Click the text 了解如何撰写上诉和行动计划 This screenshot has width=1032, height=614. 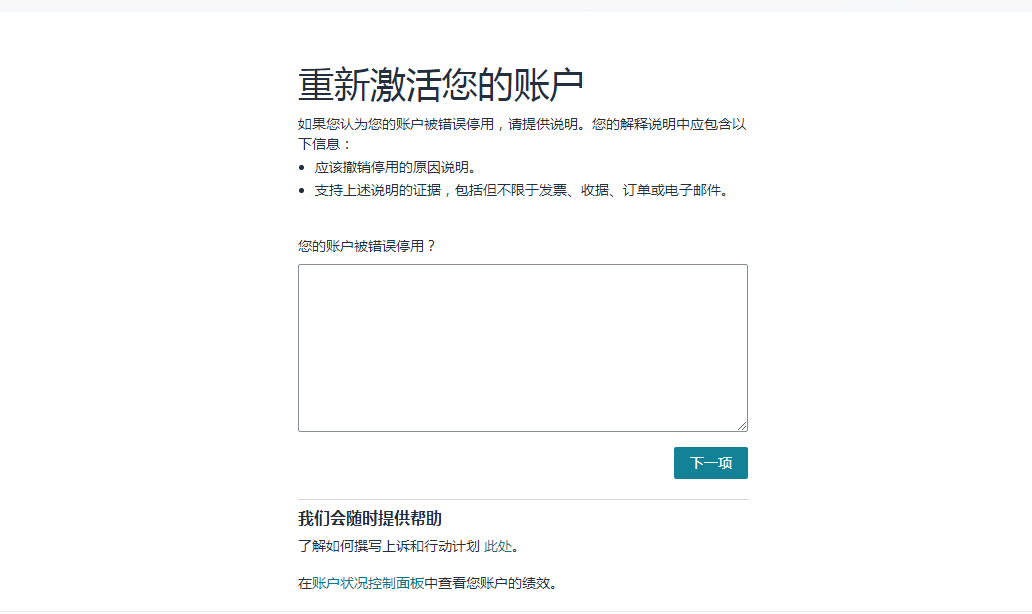coord(389,546)
